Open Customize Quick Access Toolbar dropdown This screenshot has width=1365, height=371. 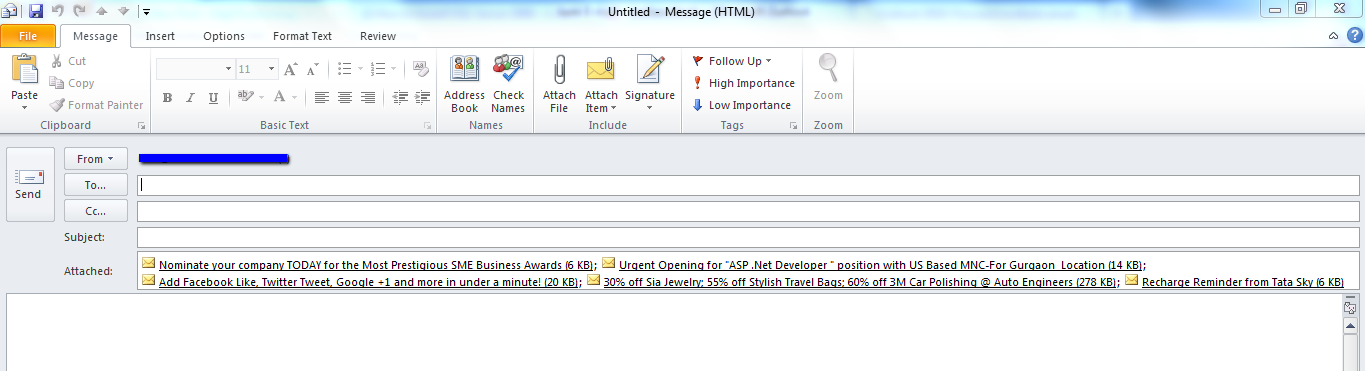146,12
